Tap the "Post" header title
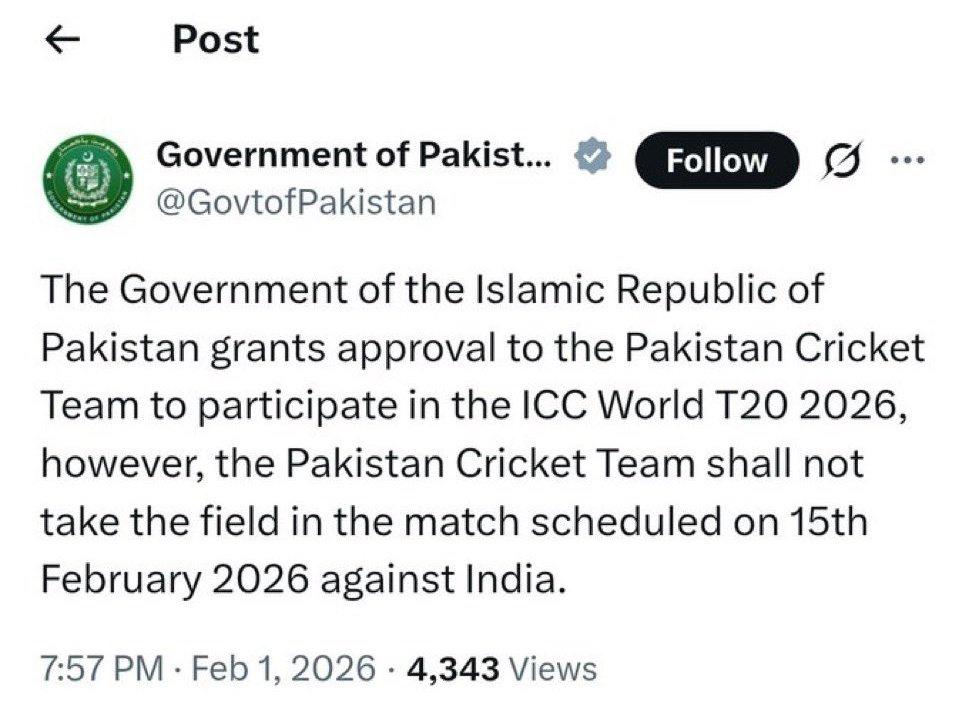Viewport: 968px width, 711px height. coord(215,40)
